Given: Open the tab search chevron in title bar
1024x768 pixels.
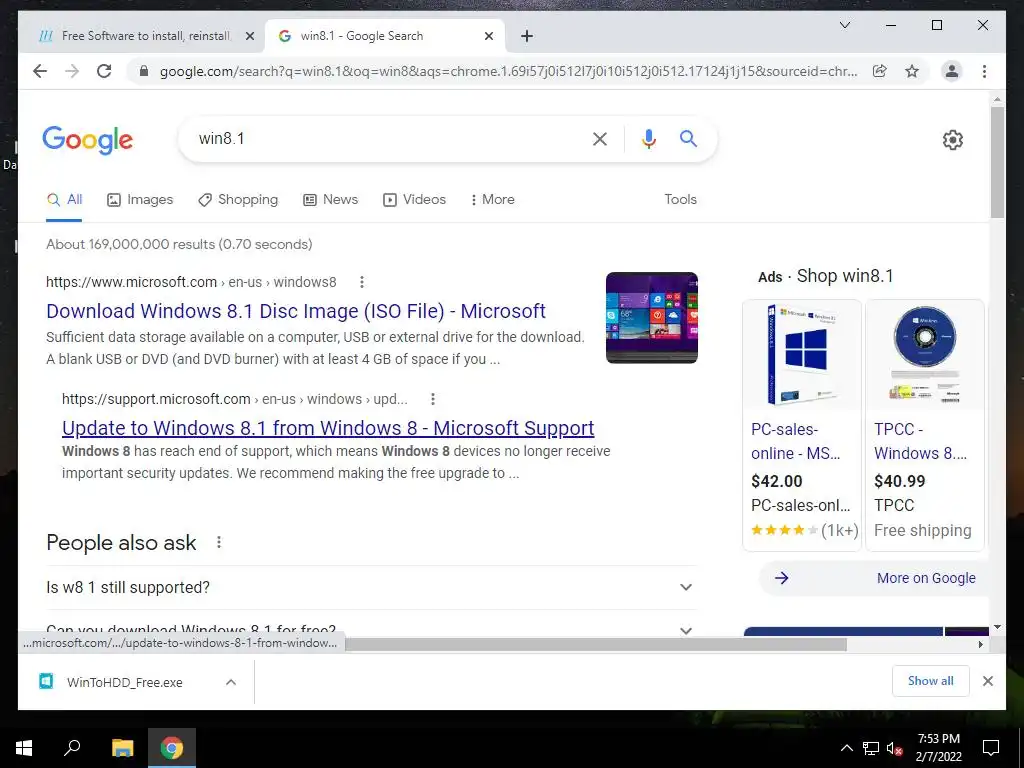Looking at the screenshot, I should (x=844, y=25).
